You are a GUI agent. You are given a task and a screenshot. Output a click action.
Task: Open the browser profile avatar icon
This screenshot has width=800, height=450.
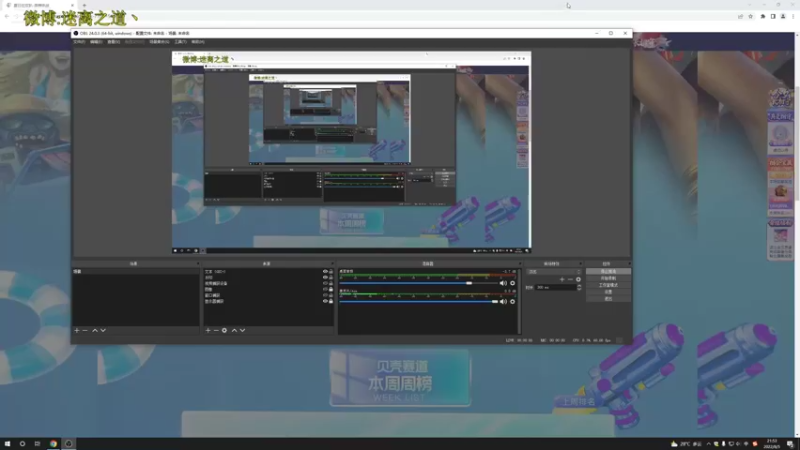click(x=783, y=16)
